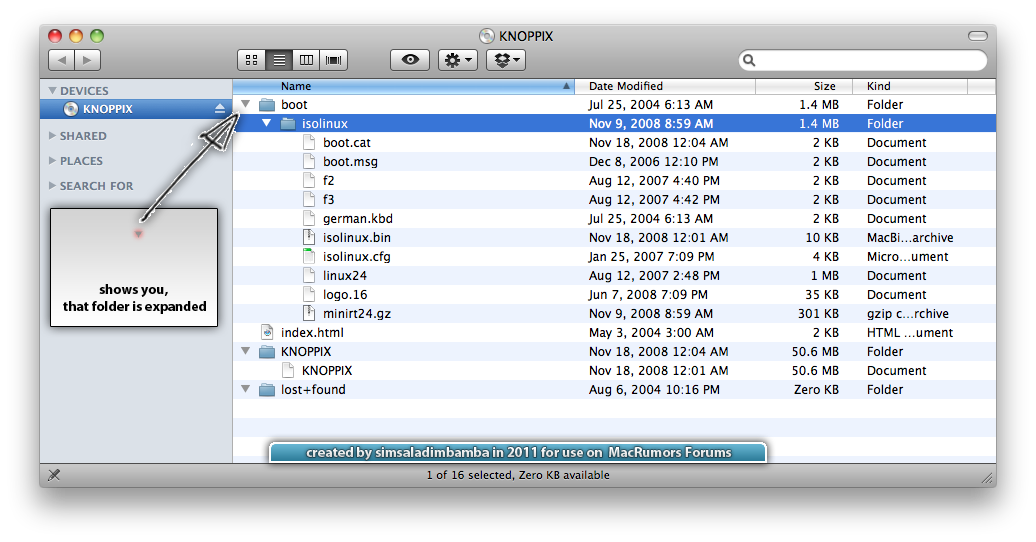This screenshot has width=1036, height=542.
Task: Collapse the lost+found folder disclosure triangle
Action: [246, 389]
